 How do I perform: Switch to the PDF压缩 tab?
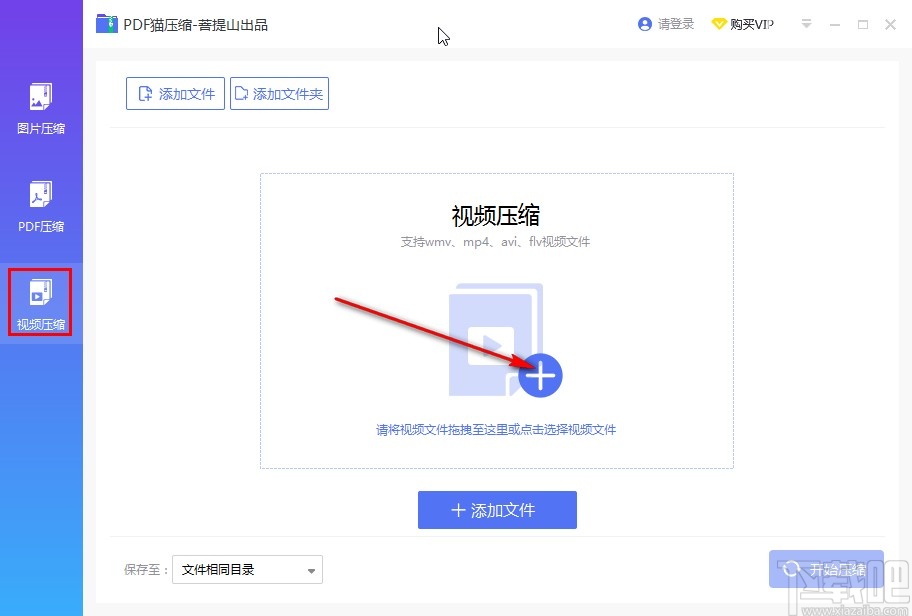tap(41, 207)
